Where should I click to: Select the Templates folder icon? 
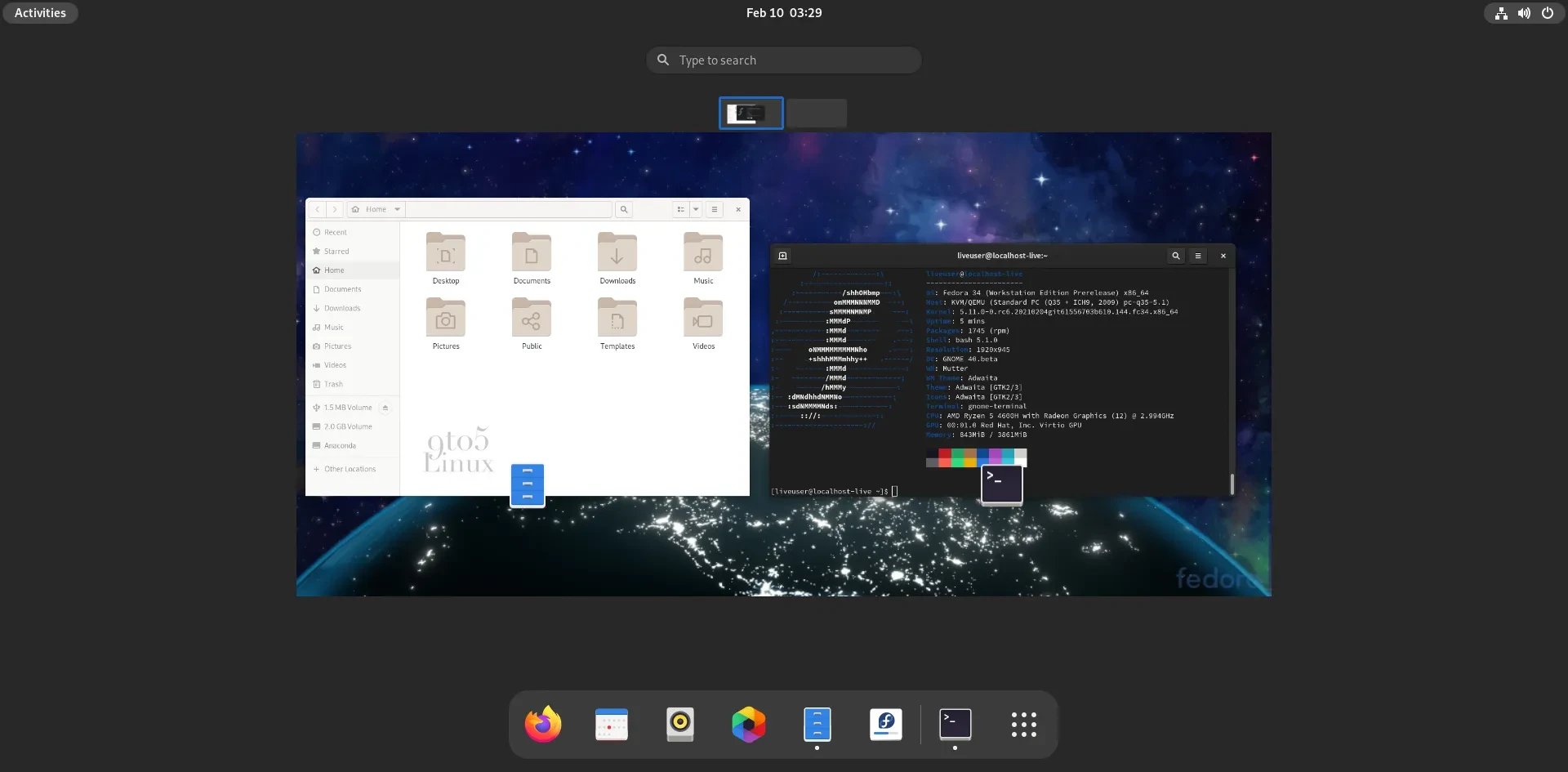pyautogui.click(x=617, y=318)
